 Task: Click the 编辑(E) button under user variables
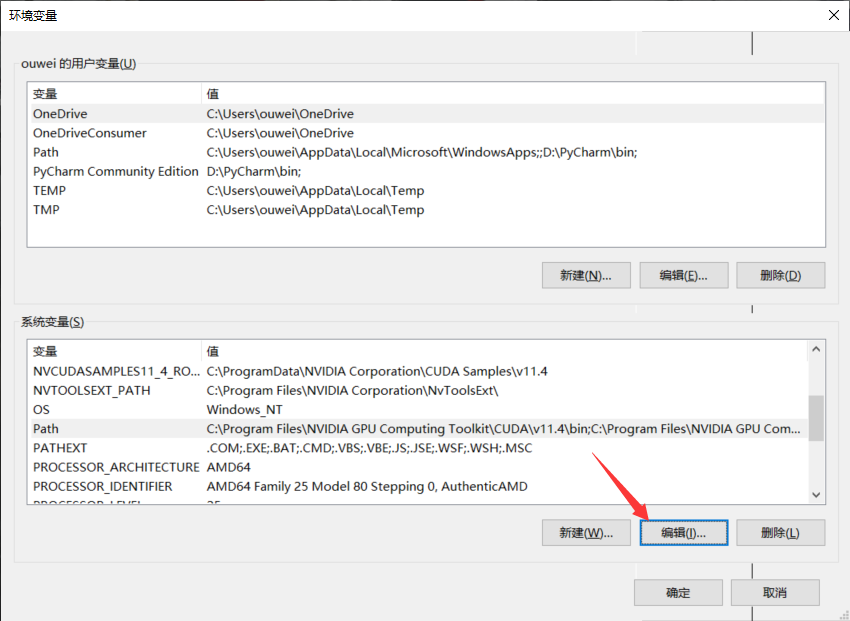(684, 275)
